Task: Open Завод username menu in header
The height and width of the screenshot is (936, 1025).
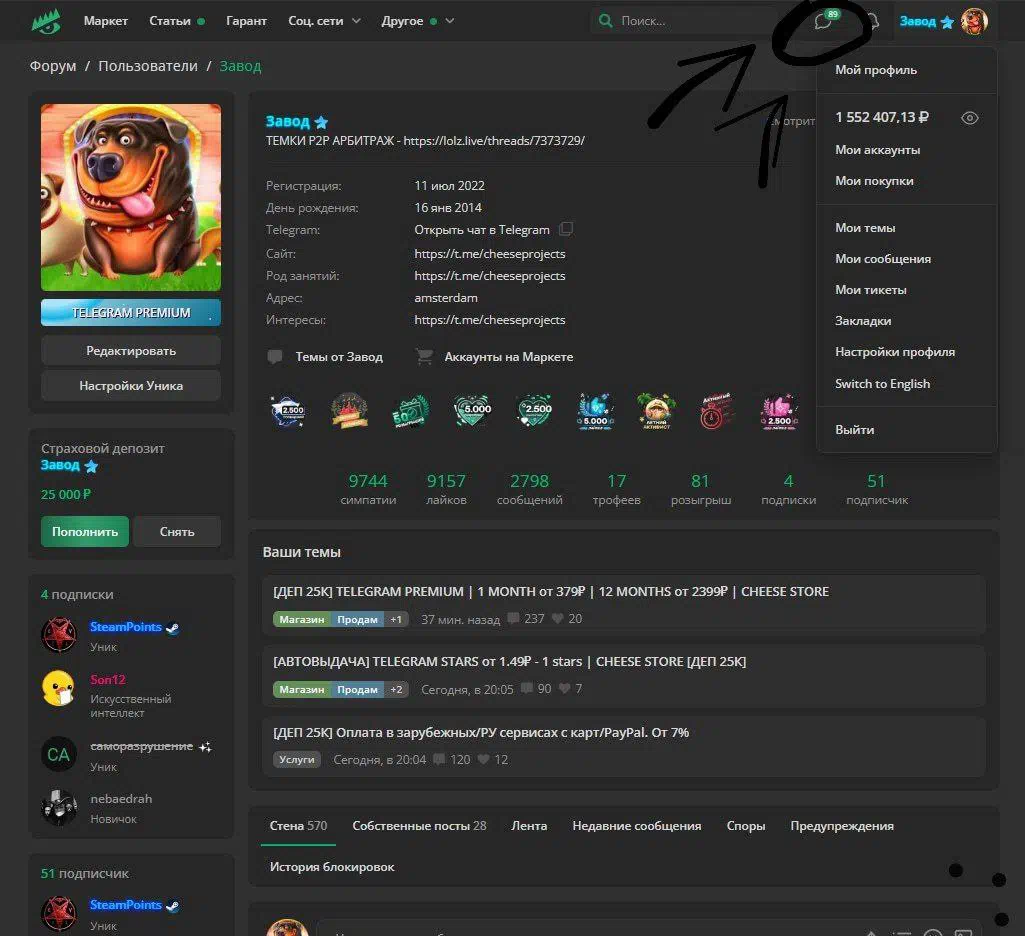Action: (918, 21)
